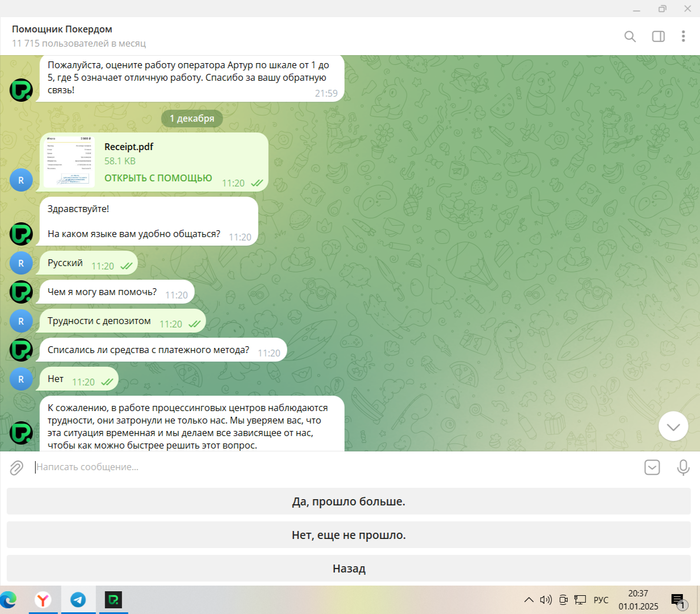The width and height of the screenshot is (700, 614).
Task: Click '11 715 пользователей в месяц' subtitle
Action: tap(79, 43)
